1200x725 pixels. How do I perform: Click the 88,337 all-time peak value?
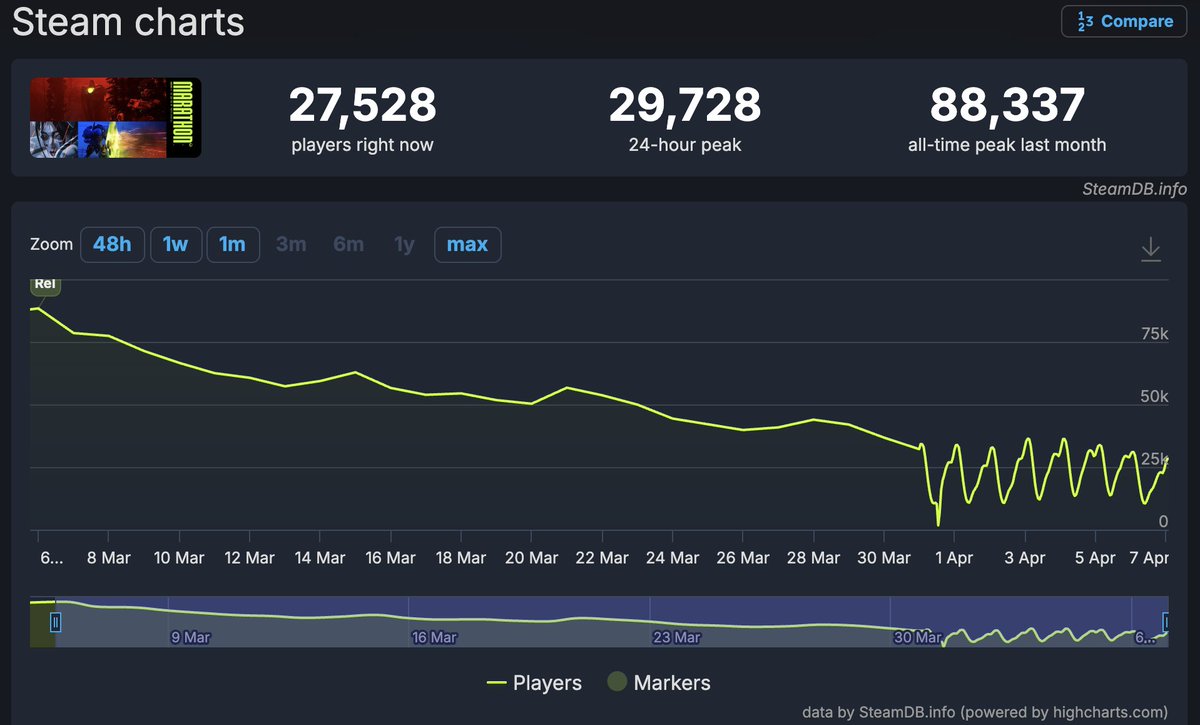pos(1007,104)
